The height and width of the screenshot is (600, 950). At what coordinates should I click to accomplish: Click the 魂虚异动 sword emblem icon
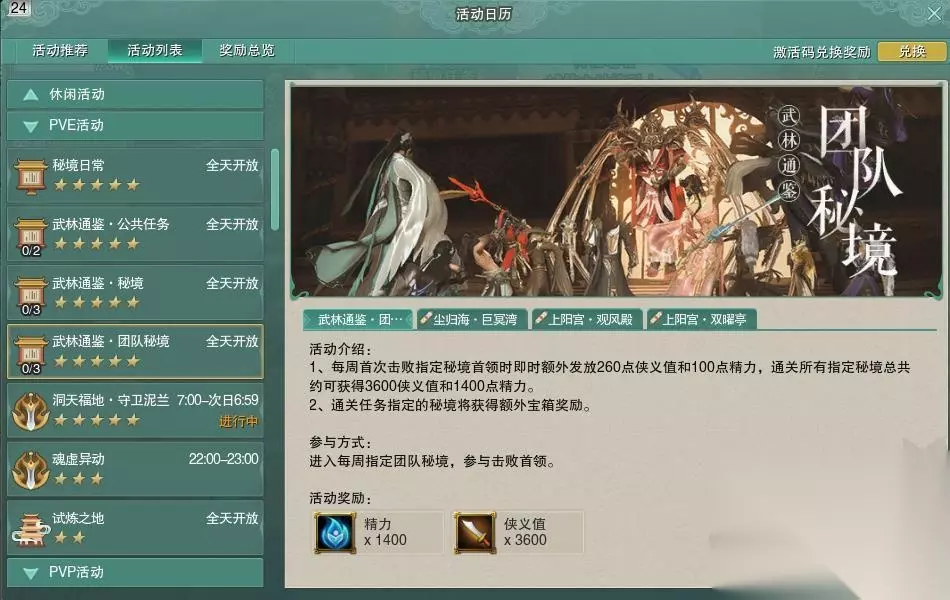point(30,470)
